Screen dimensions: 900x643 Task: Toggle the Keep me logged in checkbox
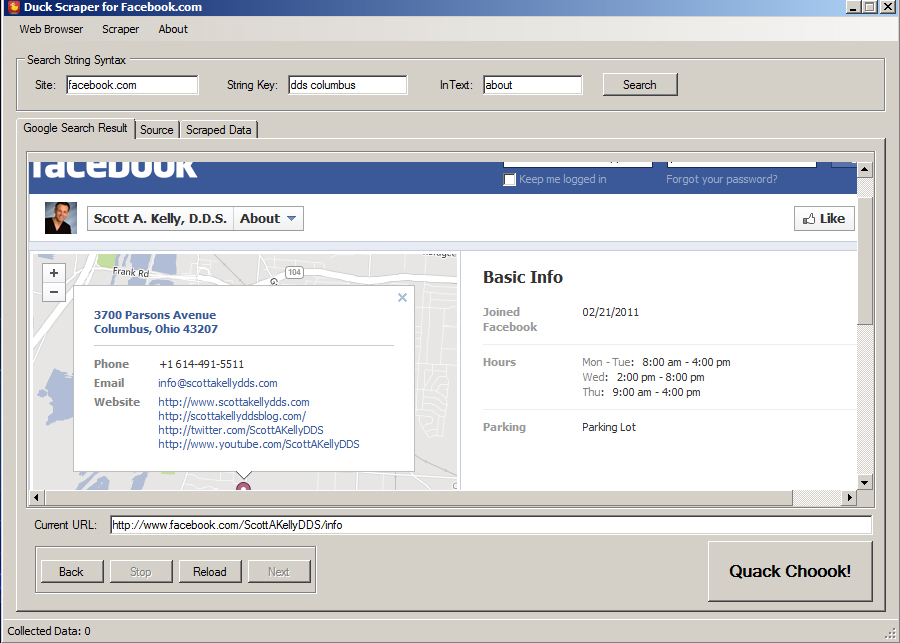point(509,179)
